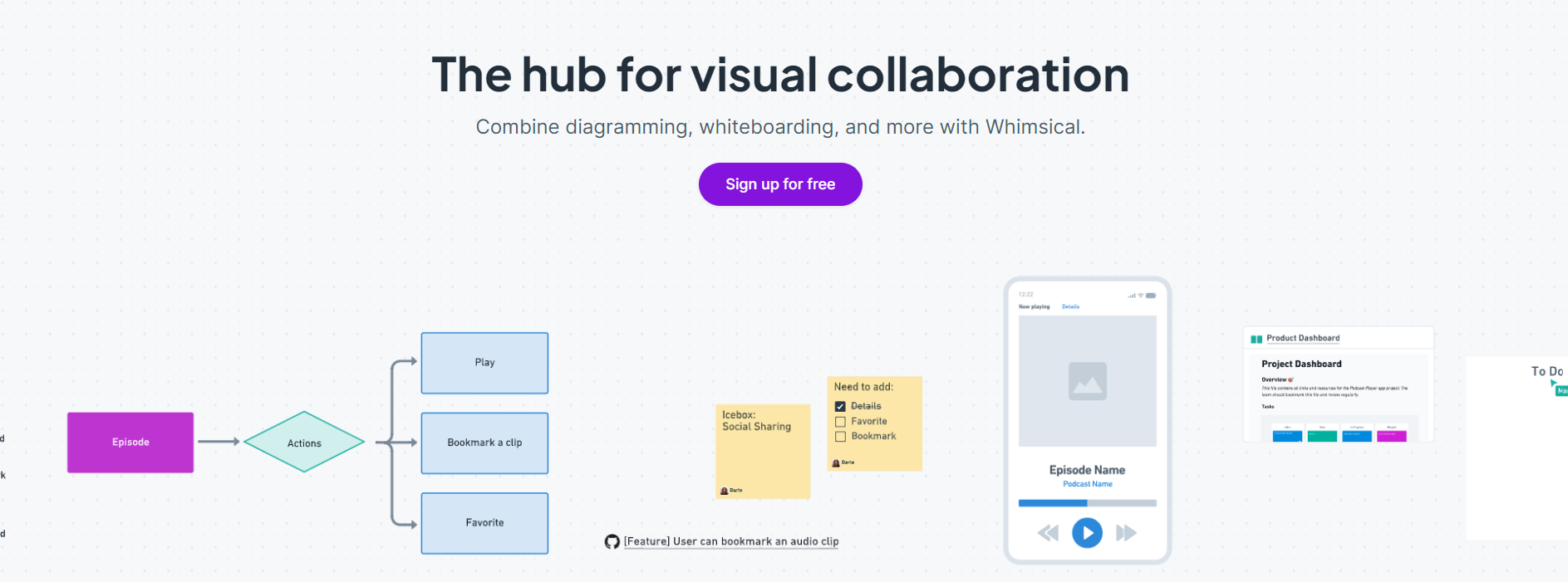Click the episode progress bar
Screen dimensions: 1568x582
tap(1087, 503)
